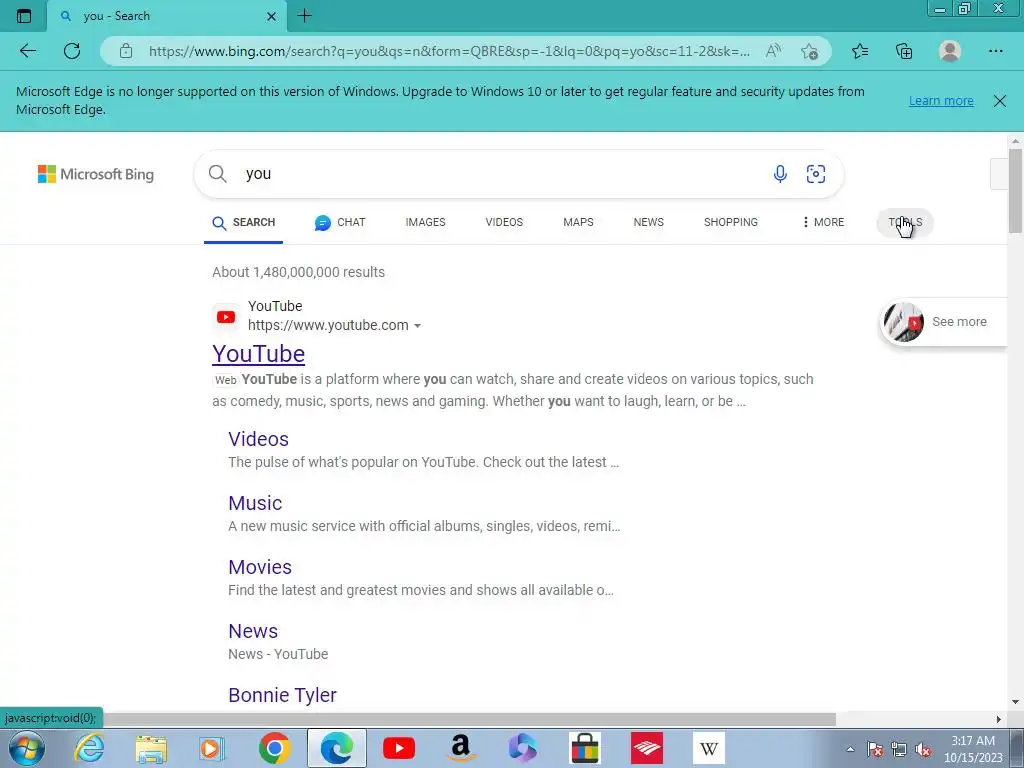Switch to the NEWS tab
1024x768 pixels.
click(x=648, y=222)
